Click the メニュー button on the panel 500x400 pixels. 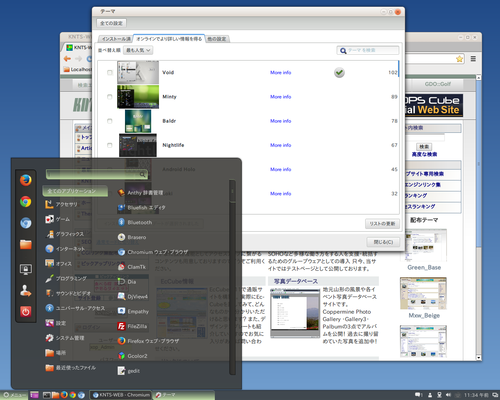point(14,395)
